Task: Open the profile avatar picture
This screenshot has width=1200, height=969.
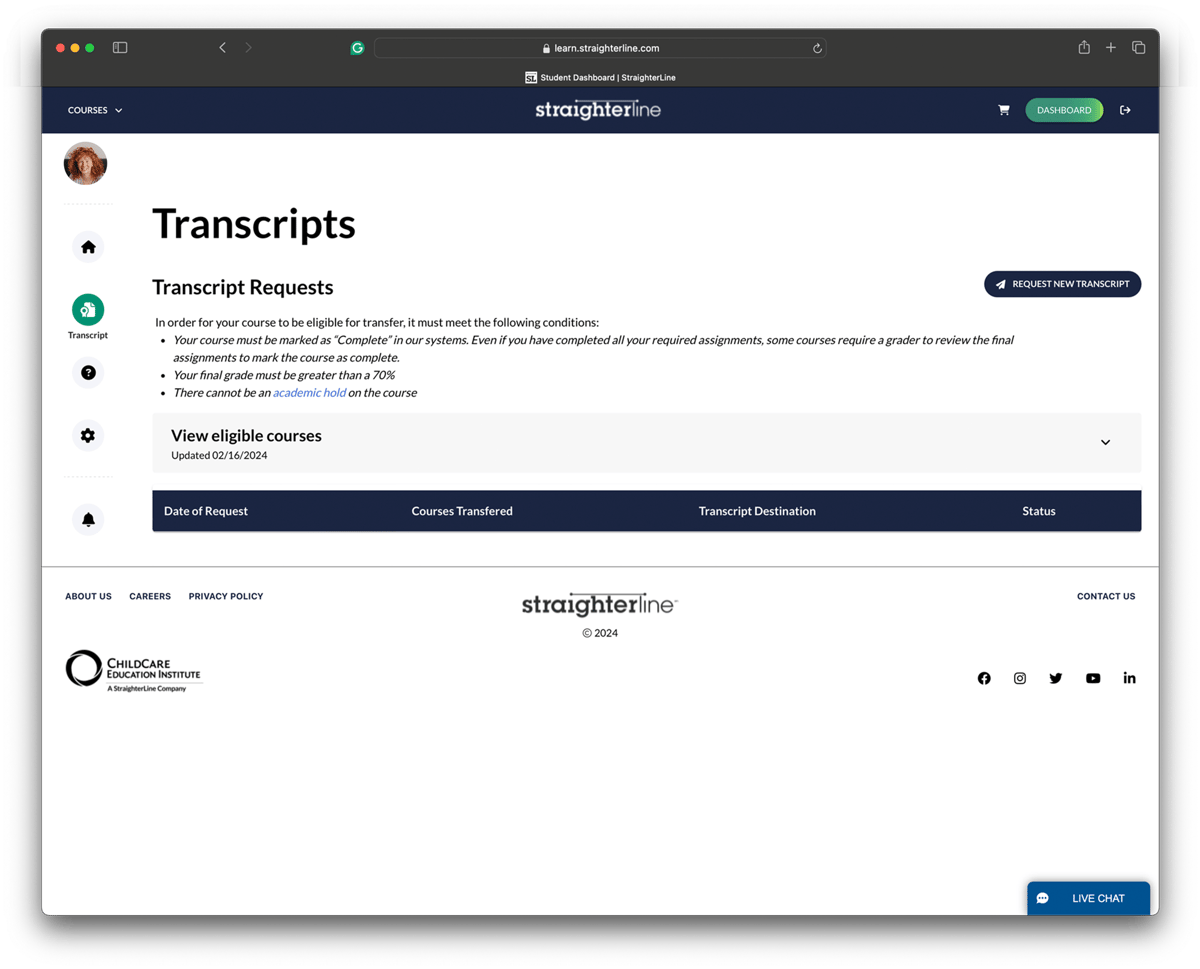Action: pyautogui.click(x=85, y=163)
